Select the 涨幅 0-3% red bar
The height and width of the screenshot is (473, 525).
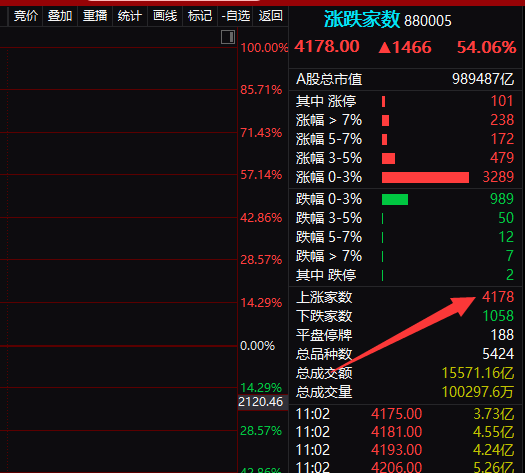click(x=425, y=177)
